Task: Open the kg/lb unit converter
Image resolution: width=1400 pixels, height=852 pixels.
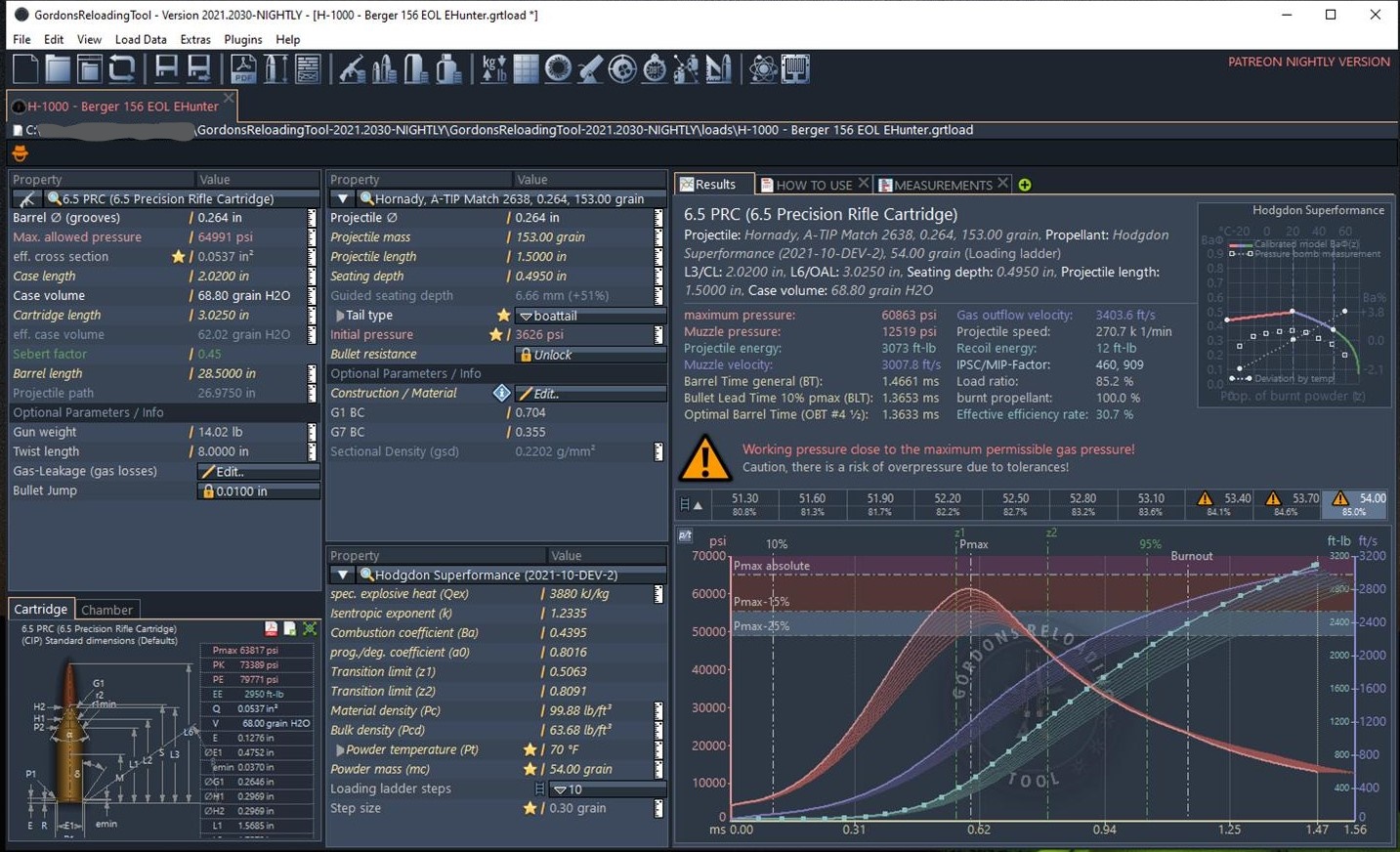Action: (x=493, y=68)
